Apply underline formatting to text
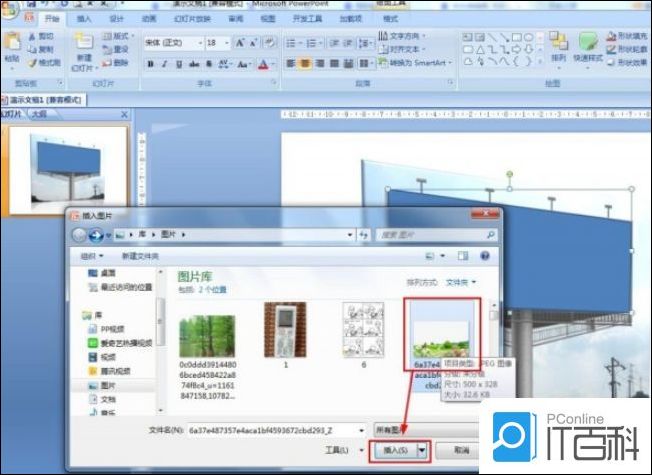Viewport: 652px width, 475px height. point(179,64)
